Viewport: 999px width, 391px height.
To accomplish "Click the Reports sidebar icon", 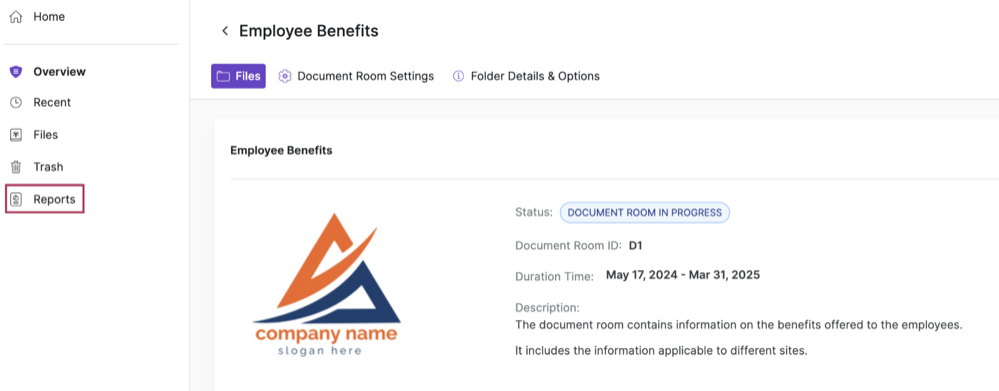I will (x=16, y=199).
